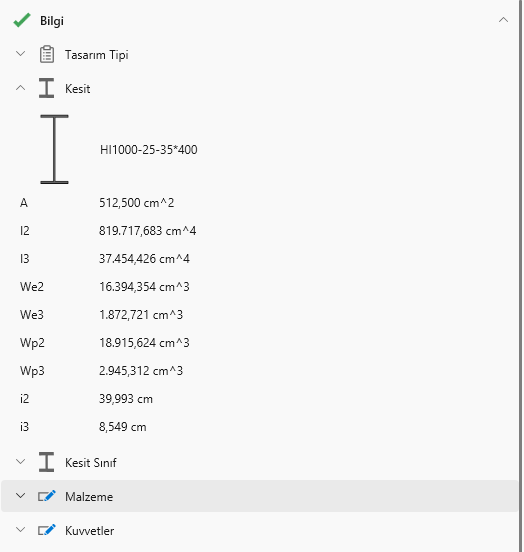Expand the Tasarım Tipi section chevron
524x552 pixels.
pyautogui.click(x=21, y=54)
